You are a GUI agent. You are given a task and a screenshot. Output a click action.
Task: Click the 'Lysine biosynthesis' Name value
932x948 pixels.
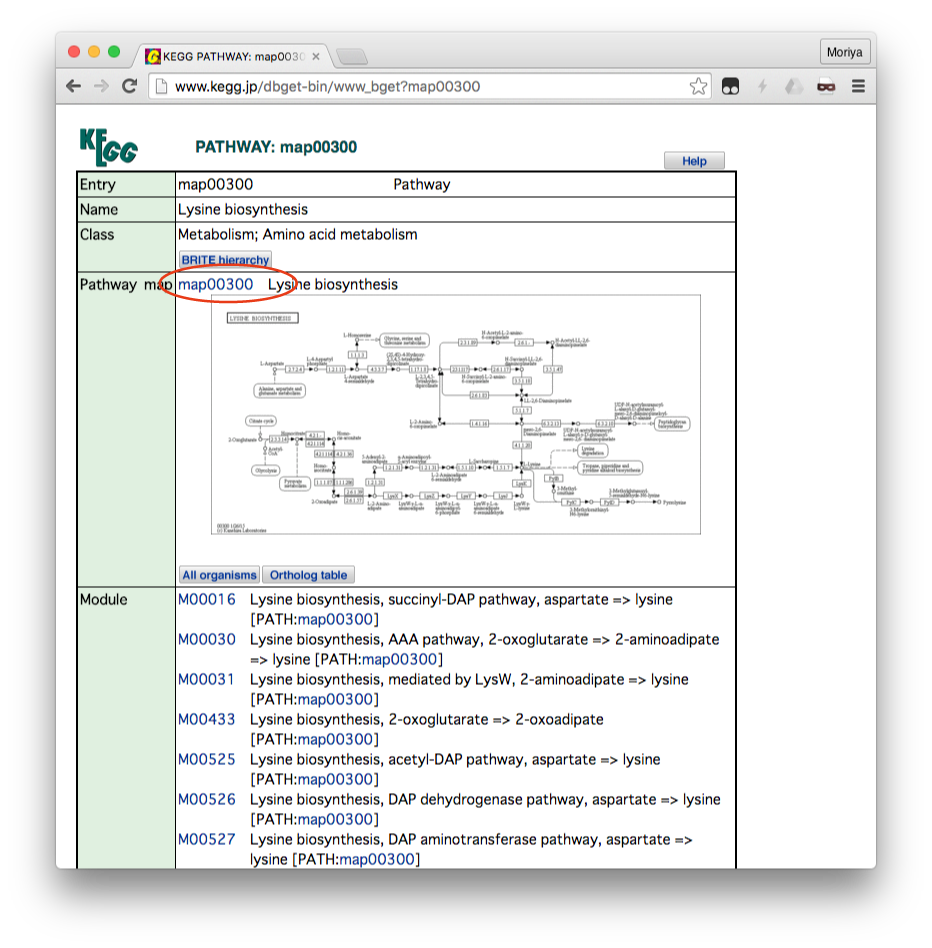coord(243,209)
